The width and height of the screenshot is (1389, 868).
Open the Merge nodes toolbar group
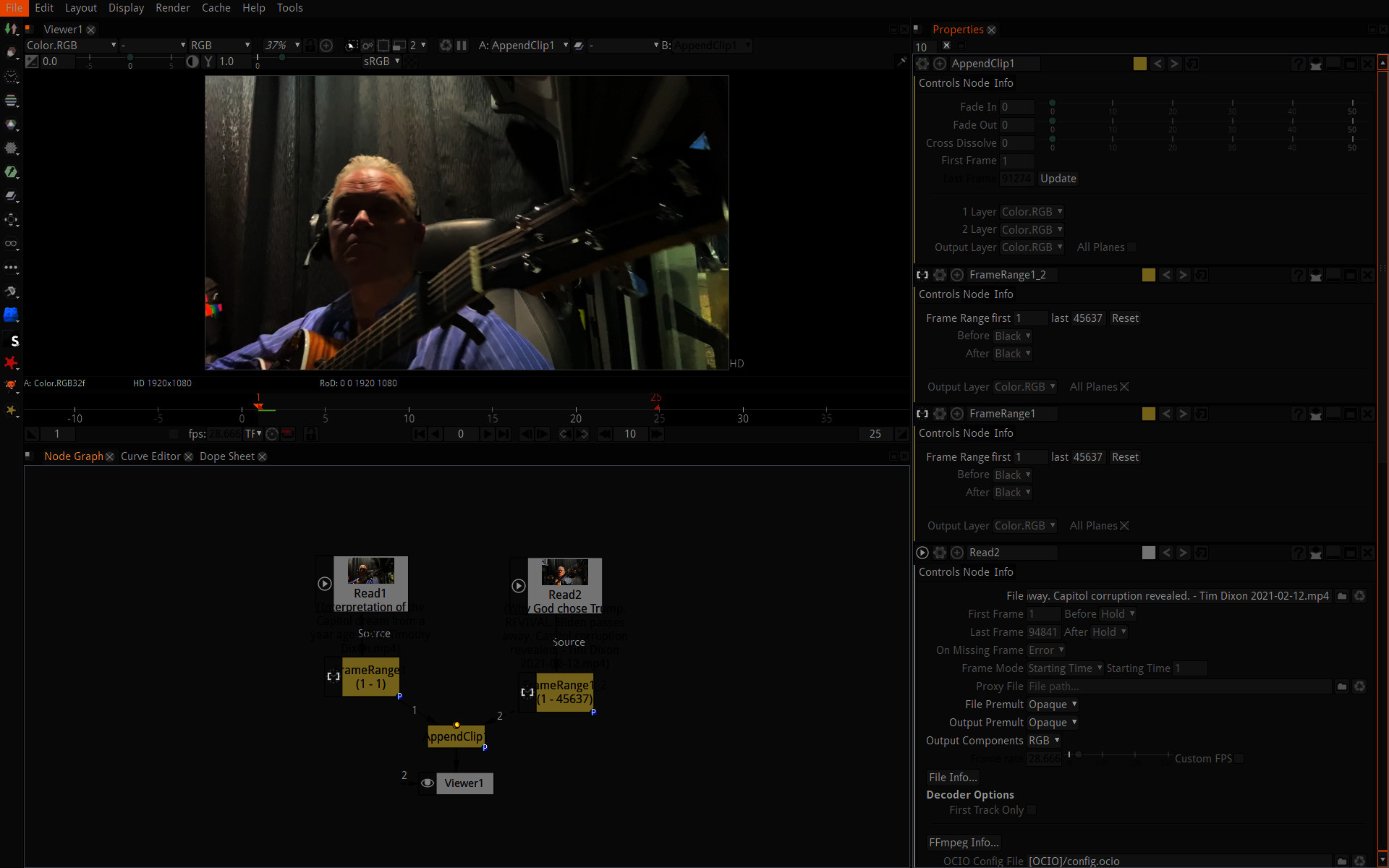click(12, 196)
